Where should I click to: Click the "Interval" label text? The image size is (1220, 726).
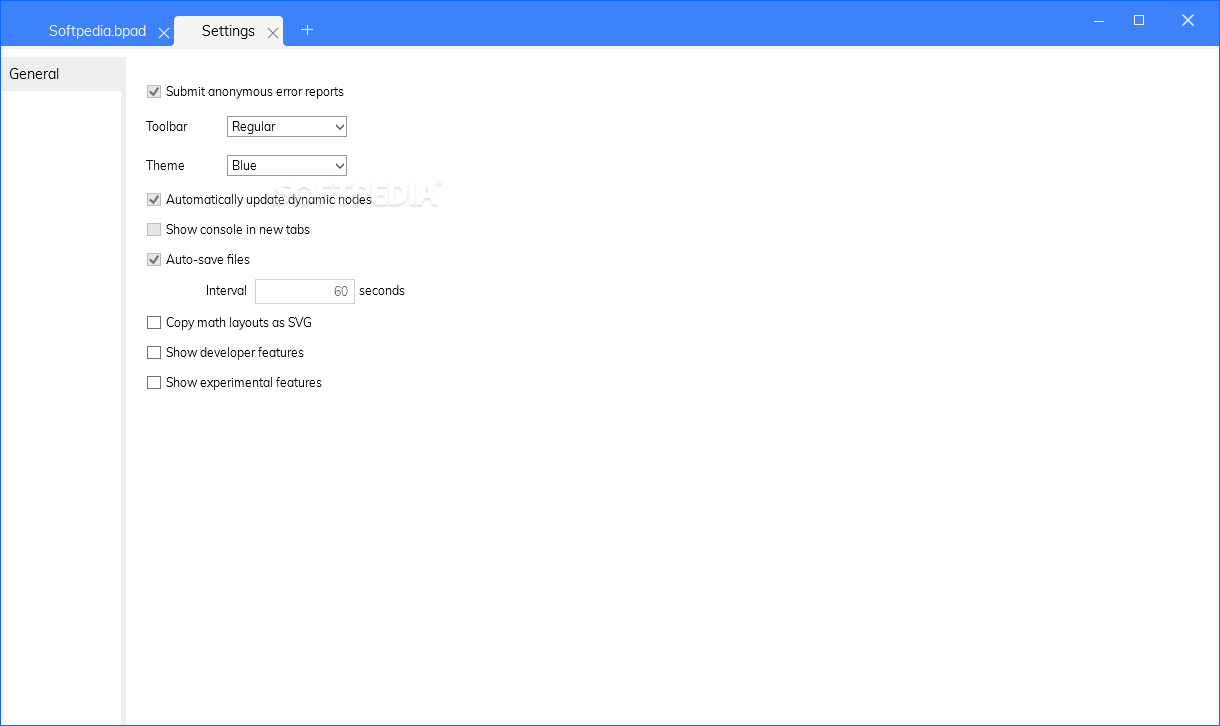pyautogui.click(x=226, y=291)
